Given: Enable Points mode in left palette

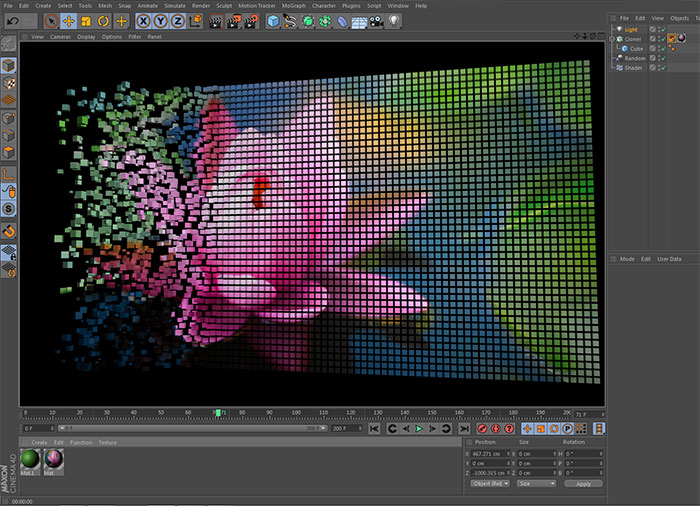Looking at the screenshot, I should [8, 118].
